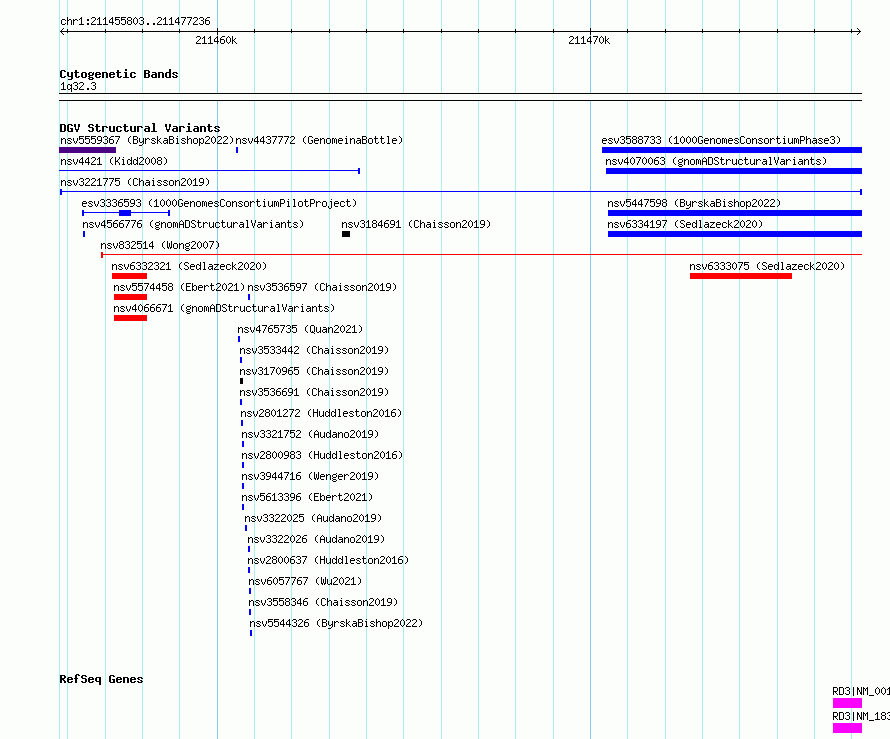Open nsv2801272 (Huddleston2016) variant label
Screen dimensions: 890x739
point(321,413)
